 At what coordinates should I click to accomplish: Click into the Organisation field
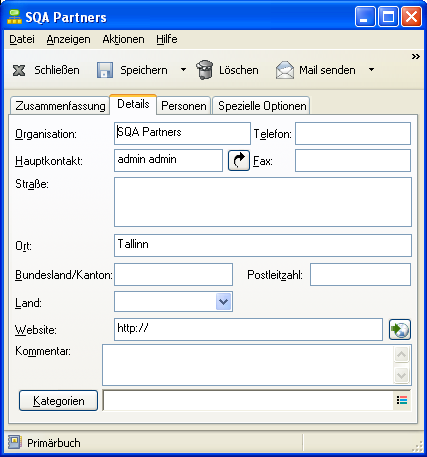tap(182, 133)
